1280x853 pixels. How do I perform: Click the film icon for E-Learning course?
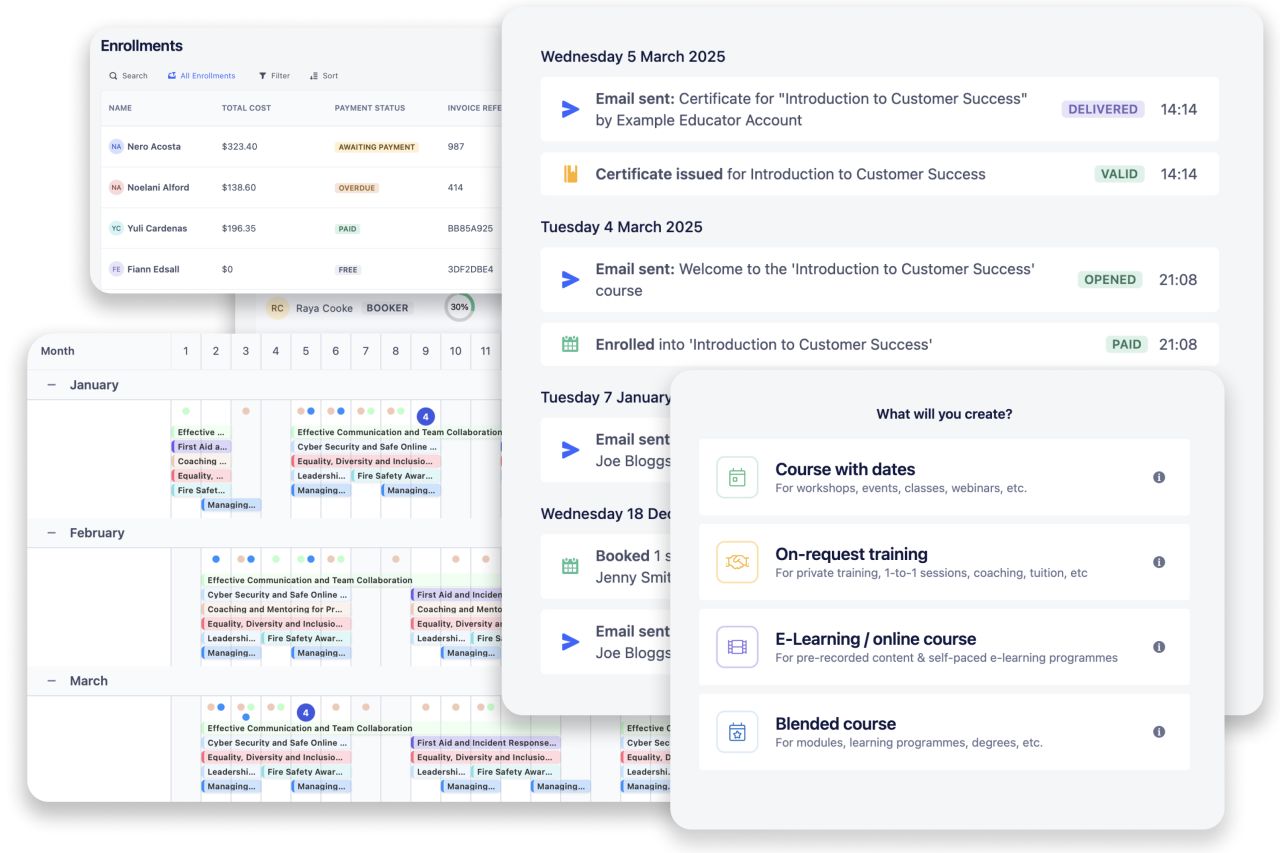point(737,647)
